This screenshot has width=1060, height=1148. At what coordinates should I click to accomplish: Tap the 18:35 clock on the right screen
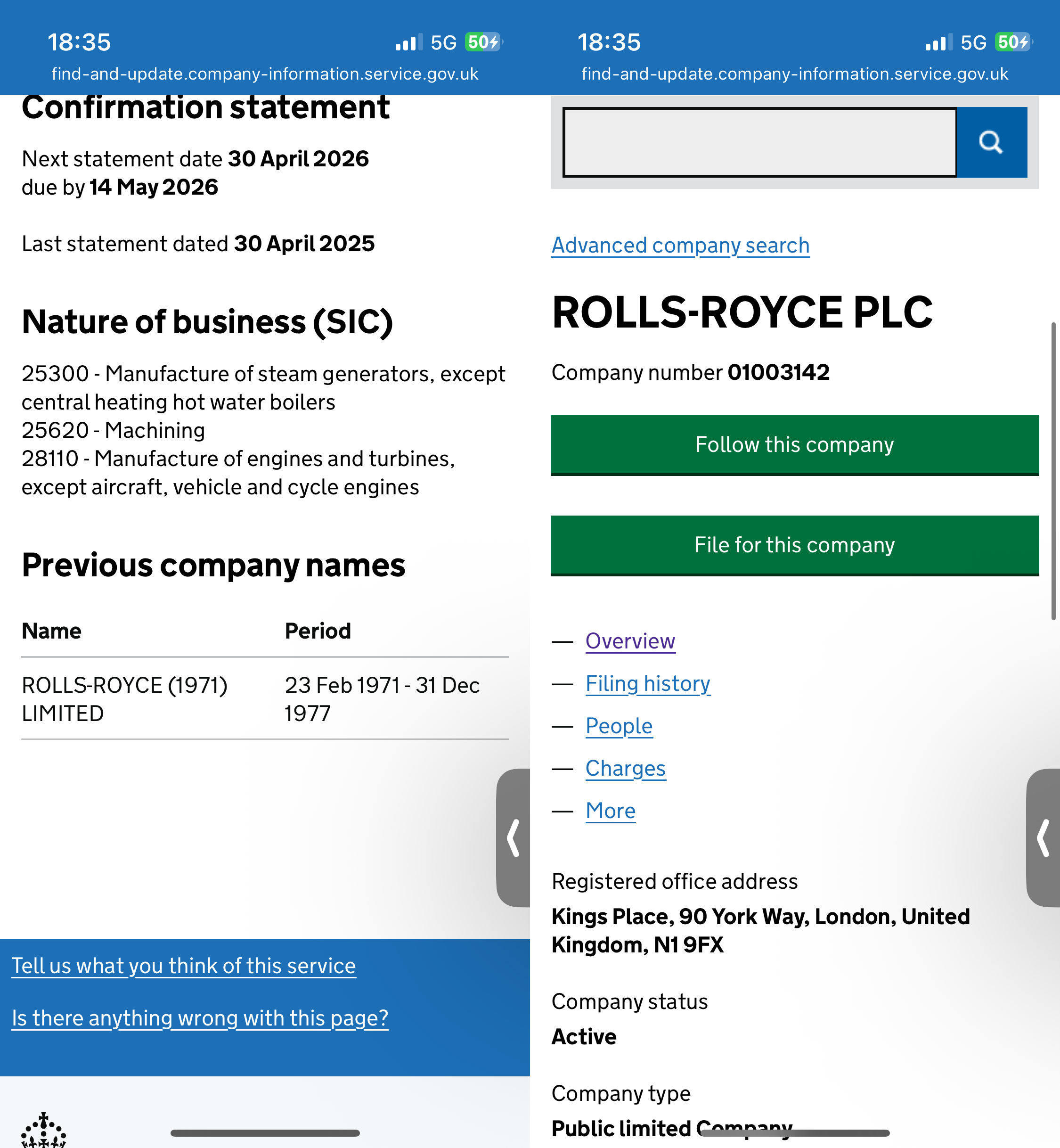[x=609, y=42]
